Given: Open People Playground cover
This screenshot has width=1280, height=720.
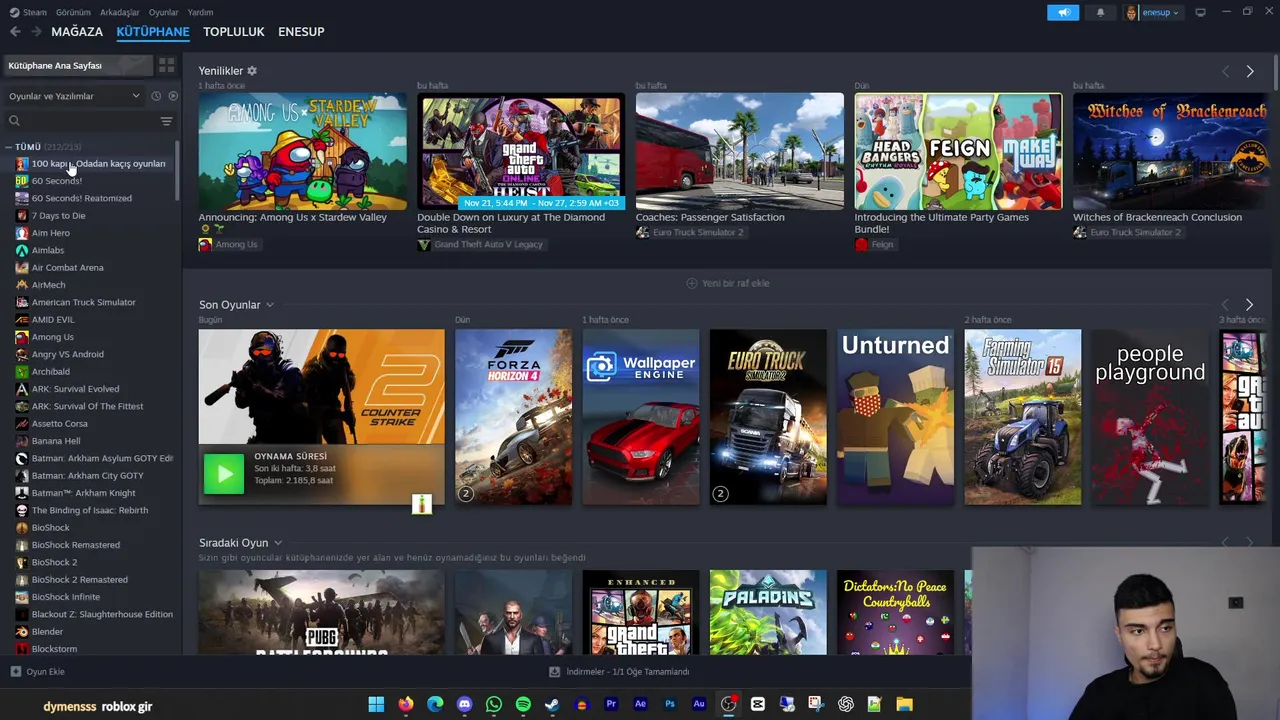Looking at the screenshot, I should point(1150,417).
